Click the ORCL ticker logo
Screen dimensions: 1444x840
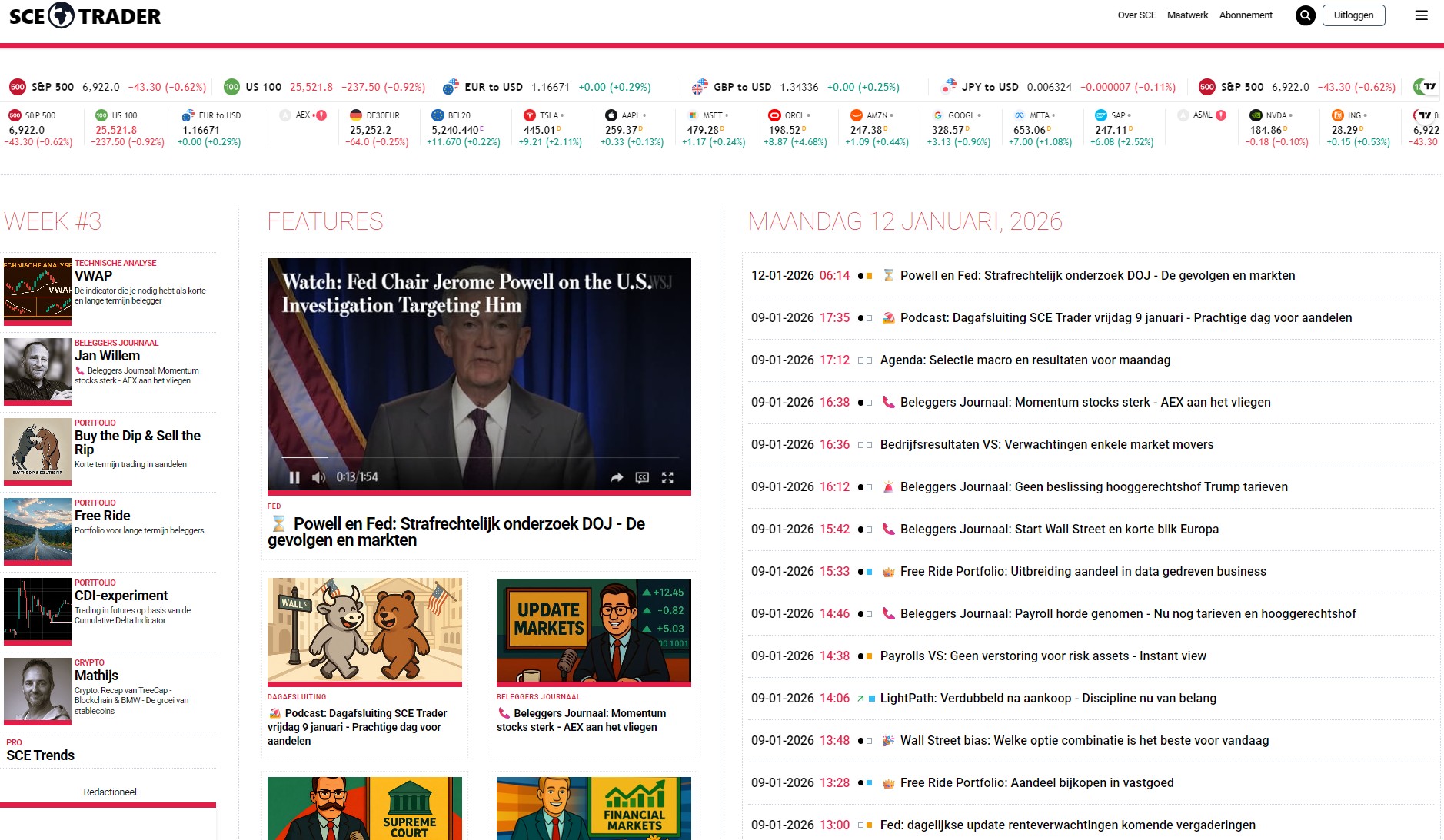coord(774,115)
